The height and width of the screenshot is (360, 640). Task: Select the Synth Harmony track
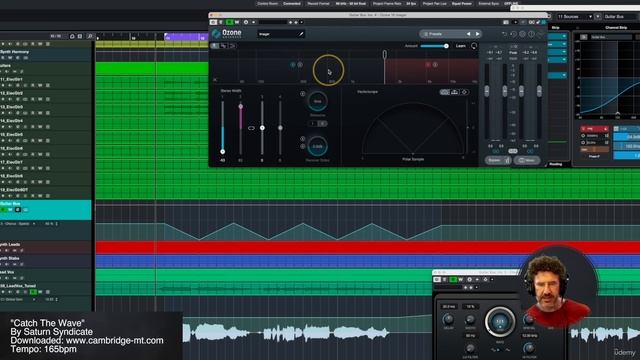point(46,55)
